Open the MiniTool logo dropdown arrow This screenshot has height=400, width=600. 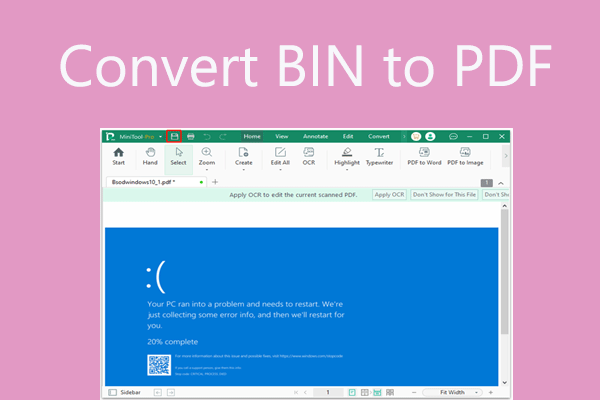coord(160,137)
